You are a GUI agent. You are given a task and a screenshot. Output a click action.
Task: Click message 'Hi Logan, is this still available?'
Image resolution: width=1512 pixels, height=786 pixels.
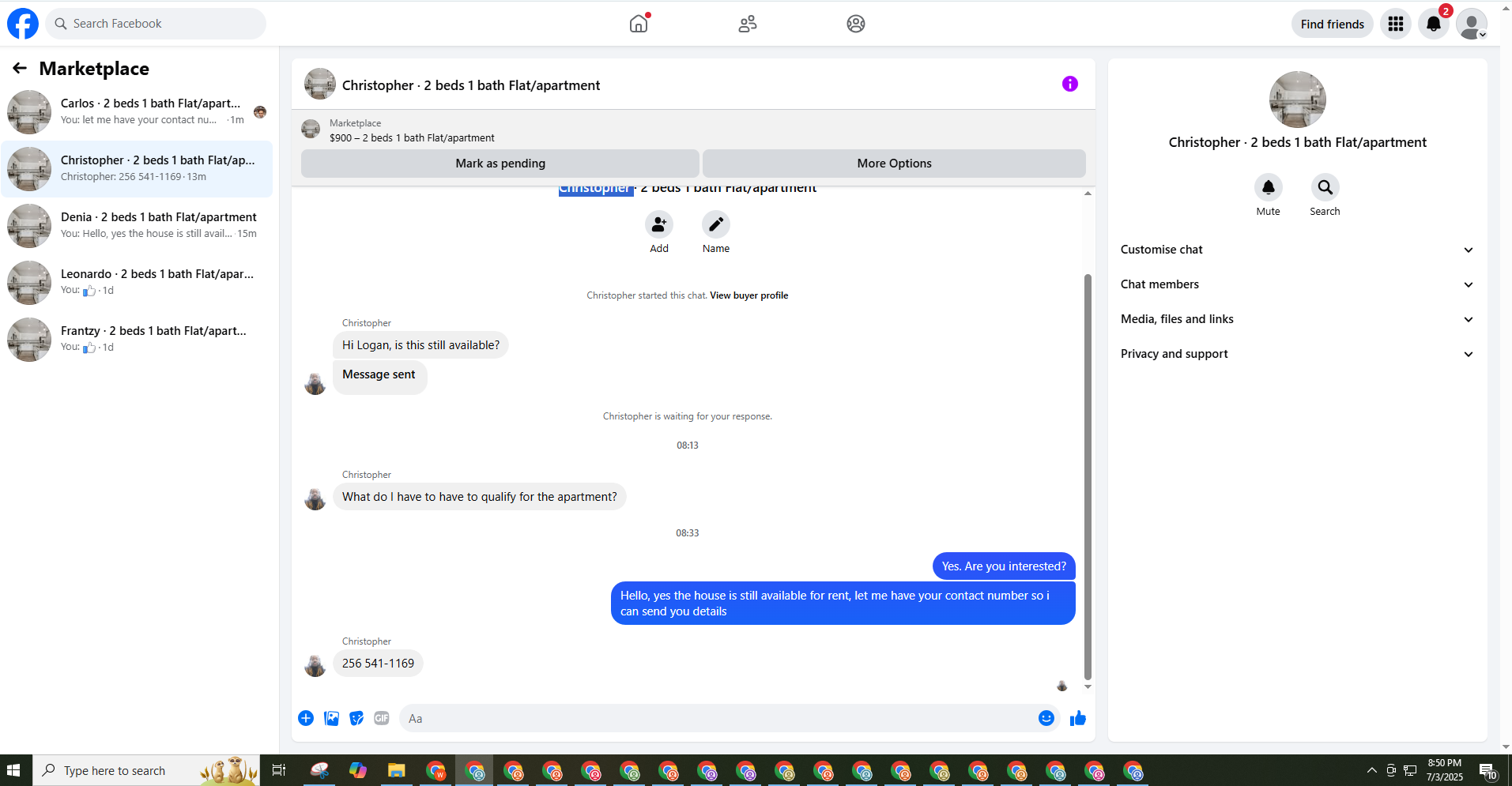coord(420,345)
